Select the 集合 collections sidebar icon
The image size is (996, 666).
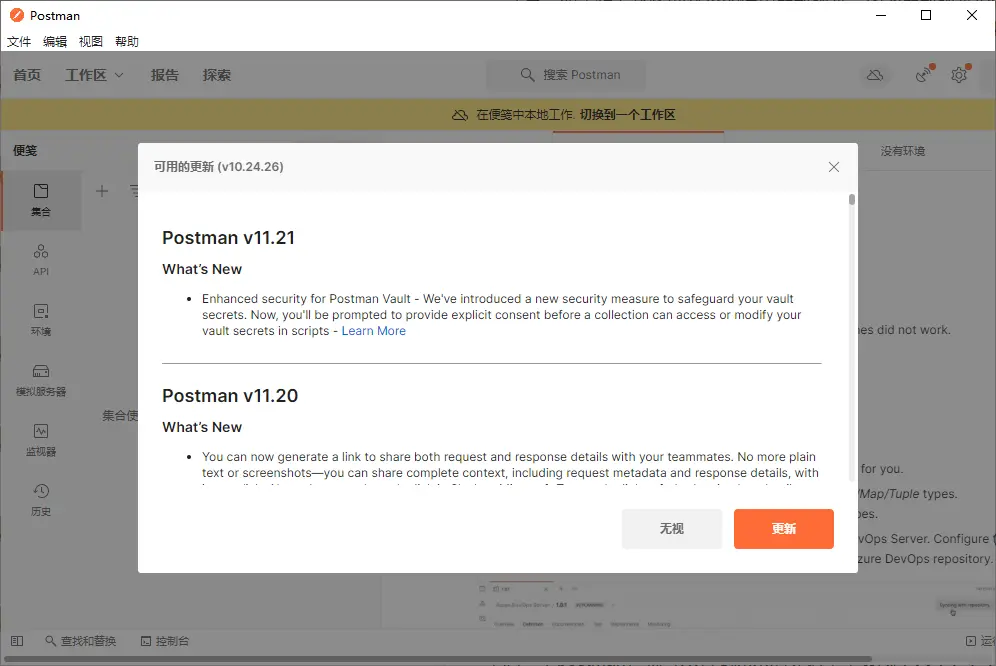[x=41, y=200]
